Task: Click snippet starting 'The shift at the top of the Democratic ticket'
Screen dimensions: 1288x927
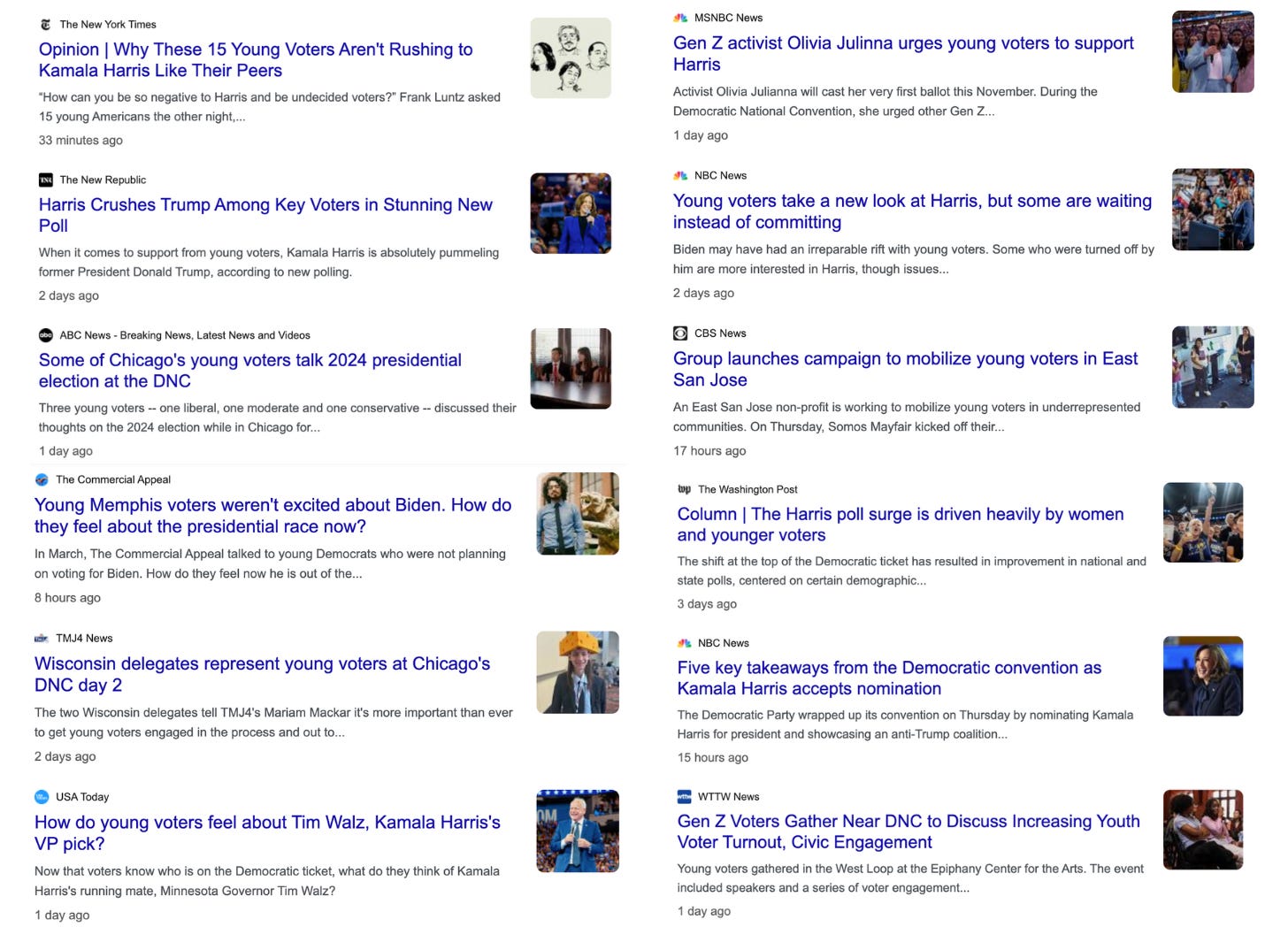Action: (x=912, y=571)
